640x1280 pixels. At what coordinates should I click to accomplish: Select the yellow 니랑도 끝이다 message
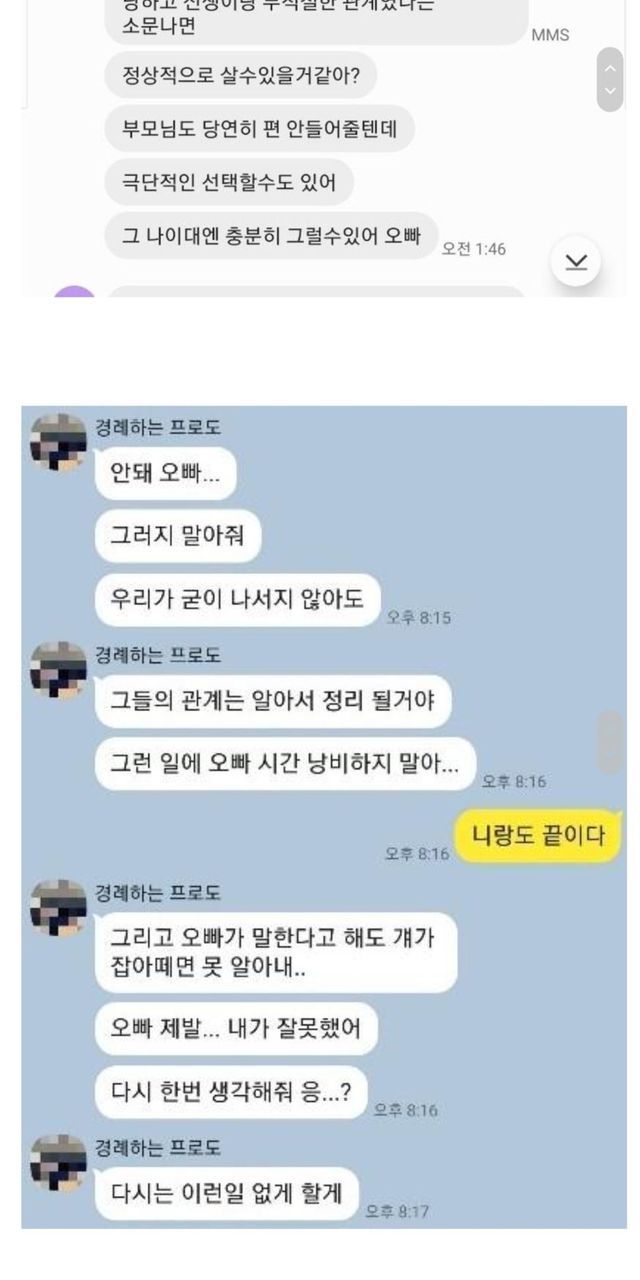(x=538, y=834)
